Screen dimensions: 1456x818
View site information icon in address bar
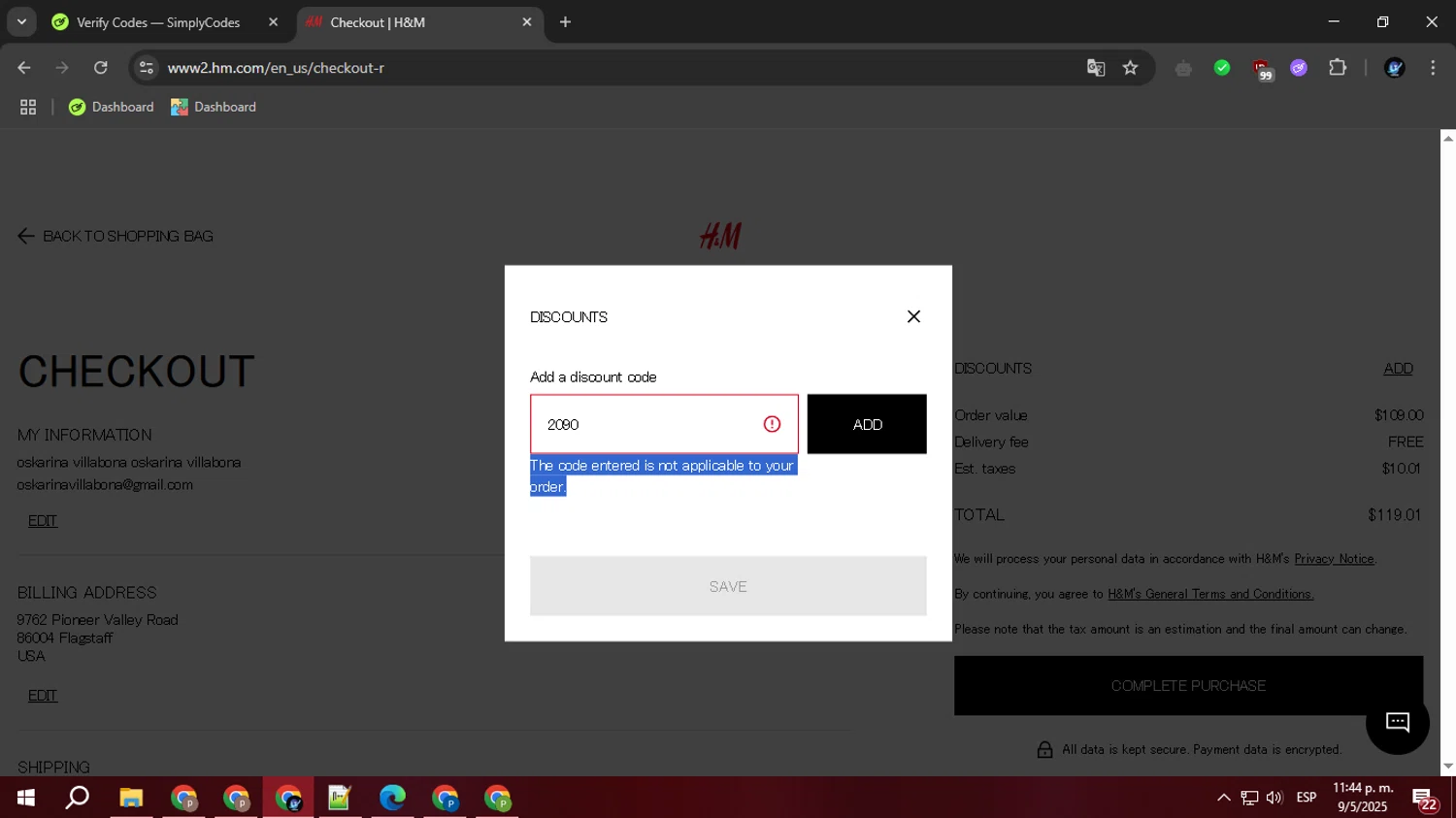click(147, 68)
